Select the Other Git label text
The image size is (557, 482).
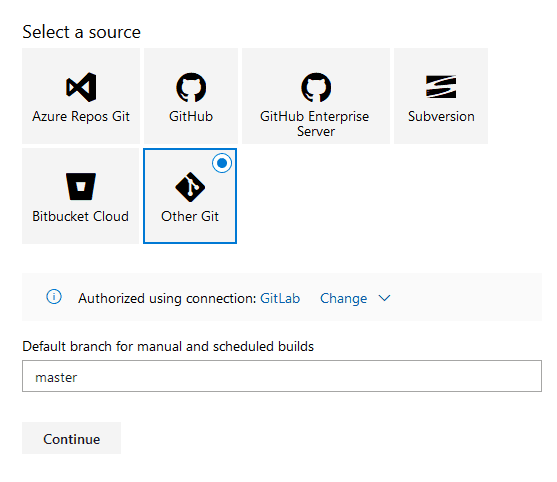pyautogui.click(x=190, y=216)
